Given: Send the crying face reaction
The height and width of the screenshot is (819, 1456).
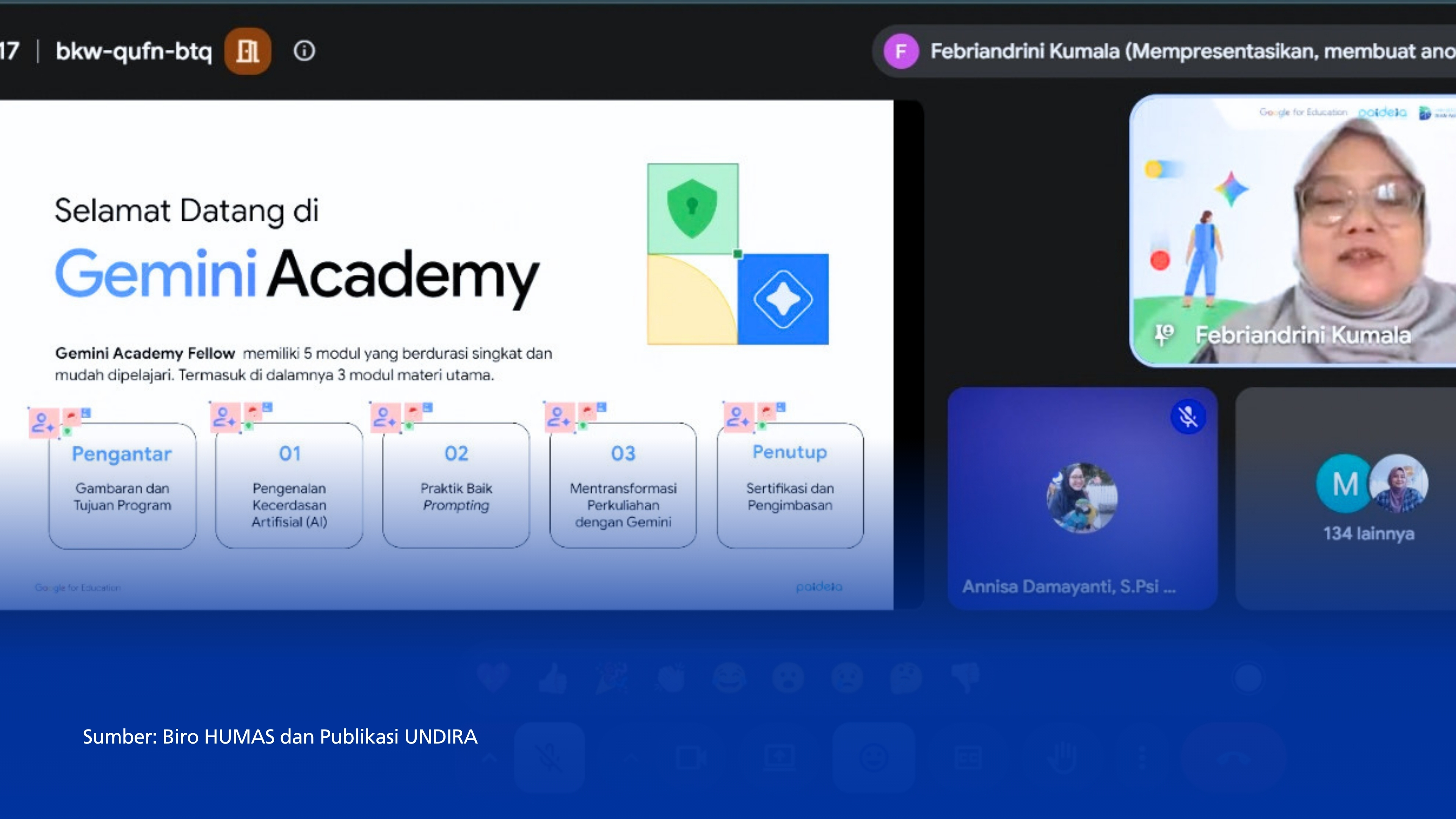Looking at the screenshot, I should click(847, 677).
